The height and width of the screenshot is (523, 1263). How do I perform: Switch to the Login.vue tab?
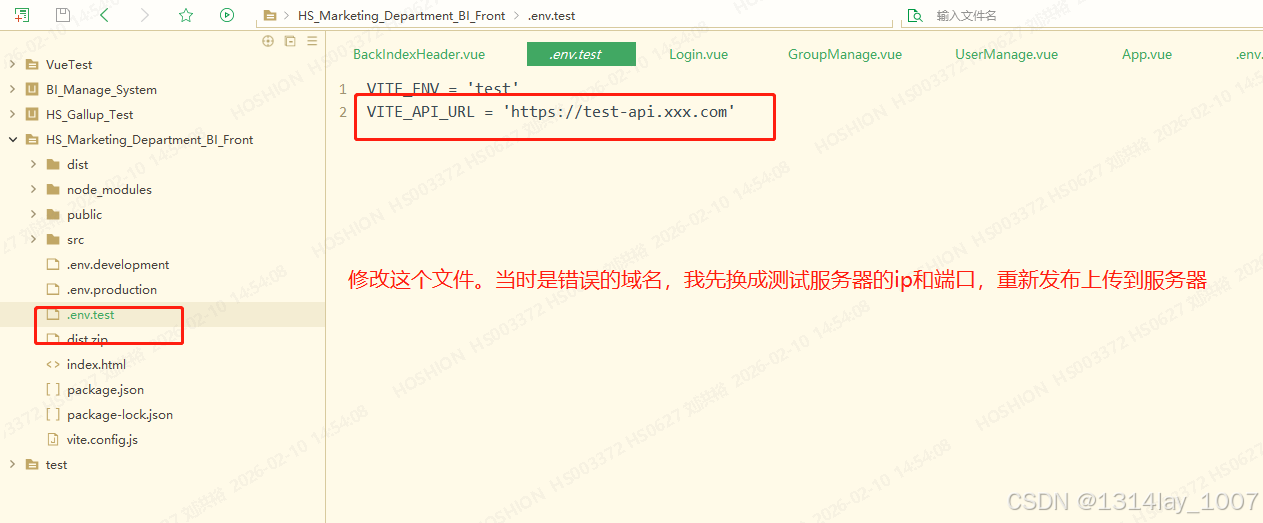pyautogui.click(x=698, y=54)
